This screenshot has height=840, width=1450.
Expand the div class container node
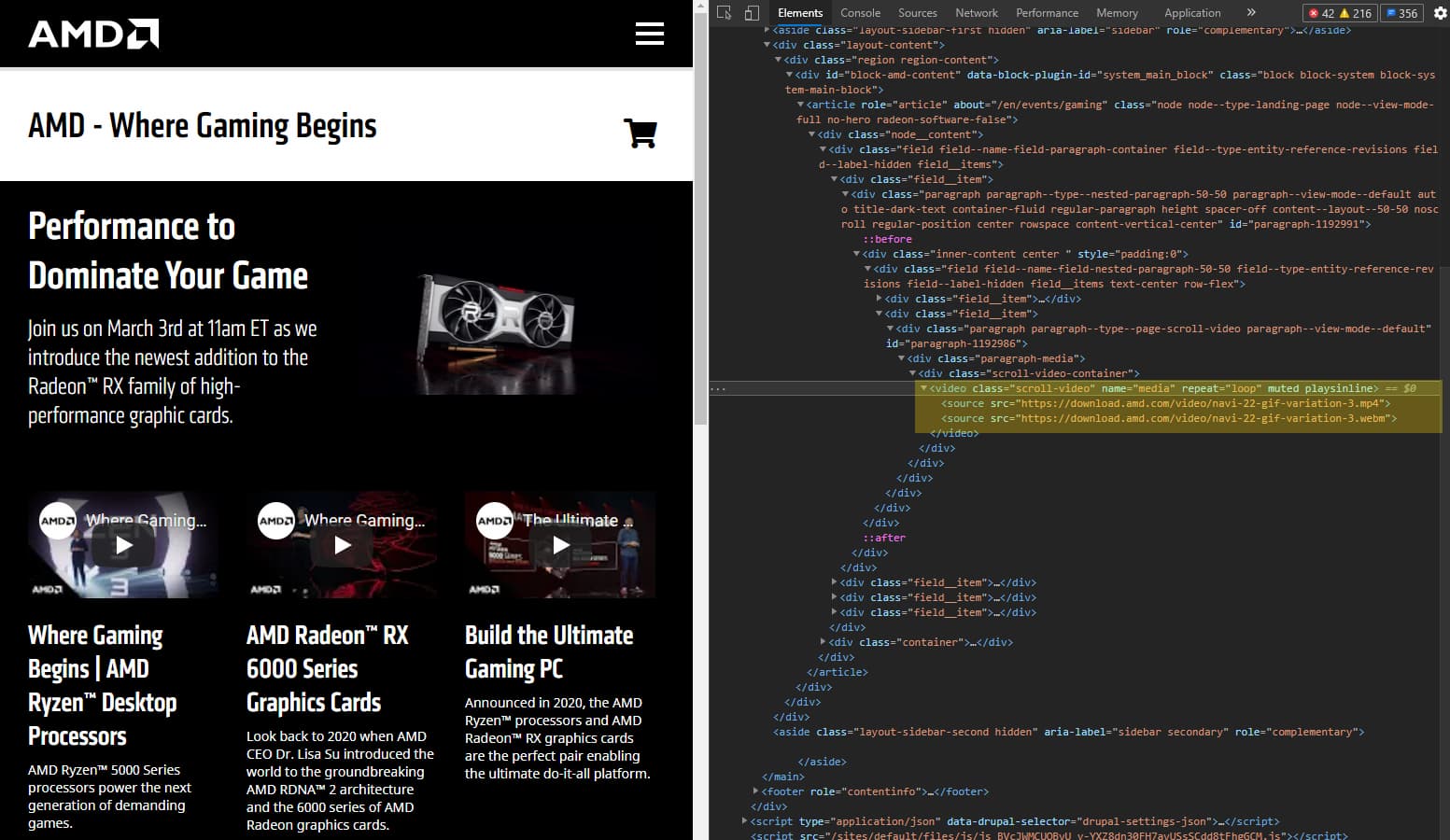[823, 642]
